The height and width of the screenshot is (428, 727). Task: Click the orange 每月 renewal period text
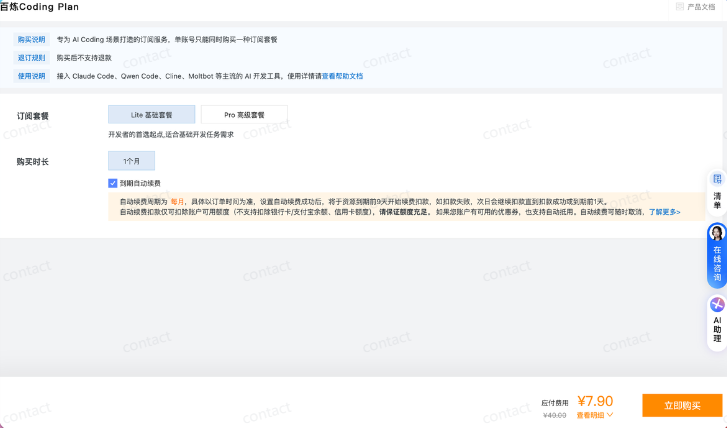point(177,202)
